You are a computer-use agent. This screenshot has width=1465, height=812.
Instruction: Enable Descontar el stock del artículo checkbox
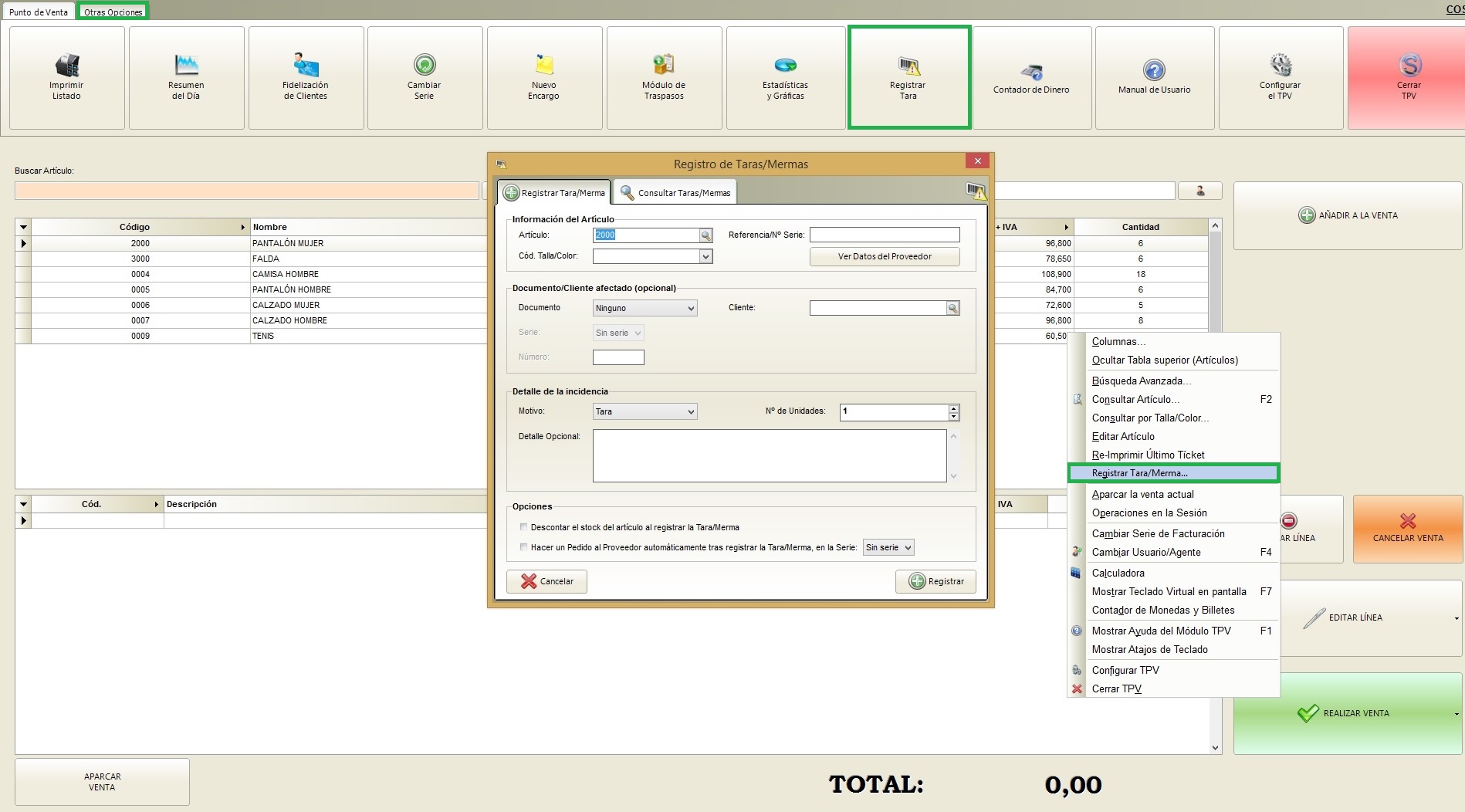pyautogui.click(x=524, y=527)
